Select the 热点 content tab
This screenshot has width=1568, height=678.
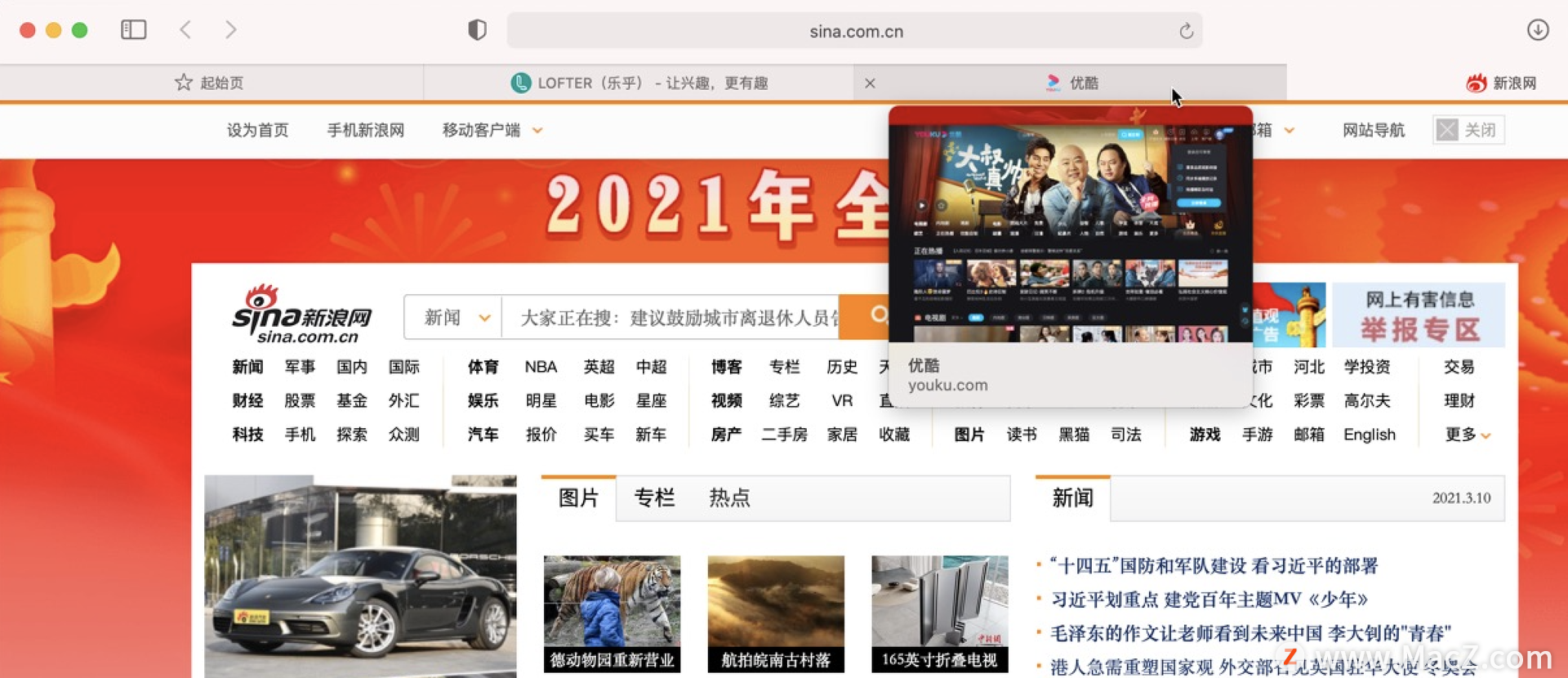729,497
